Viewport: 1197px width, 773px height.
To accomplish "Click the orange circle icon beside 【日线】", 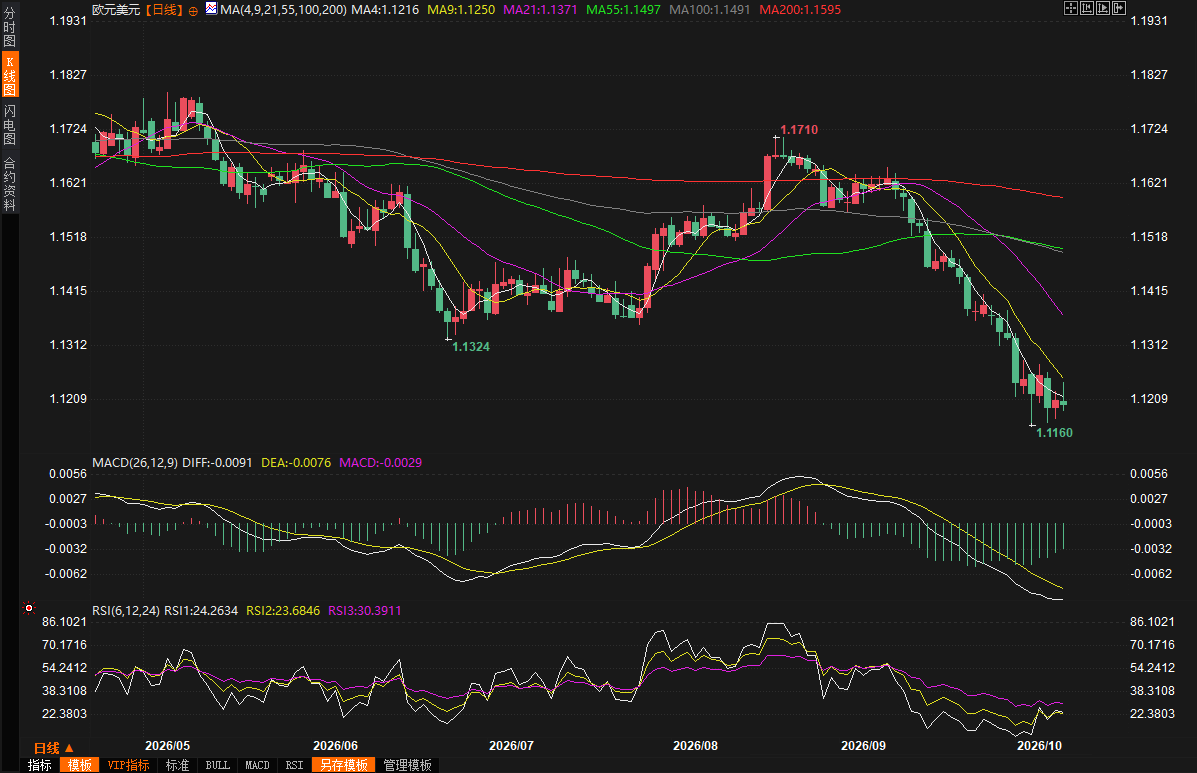I will (193, 11).
